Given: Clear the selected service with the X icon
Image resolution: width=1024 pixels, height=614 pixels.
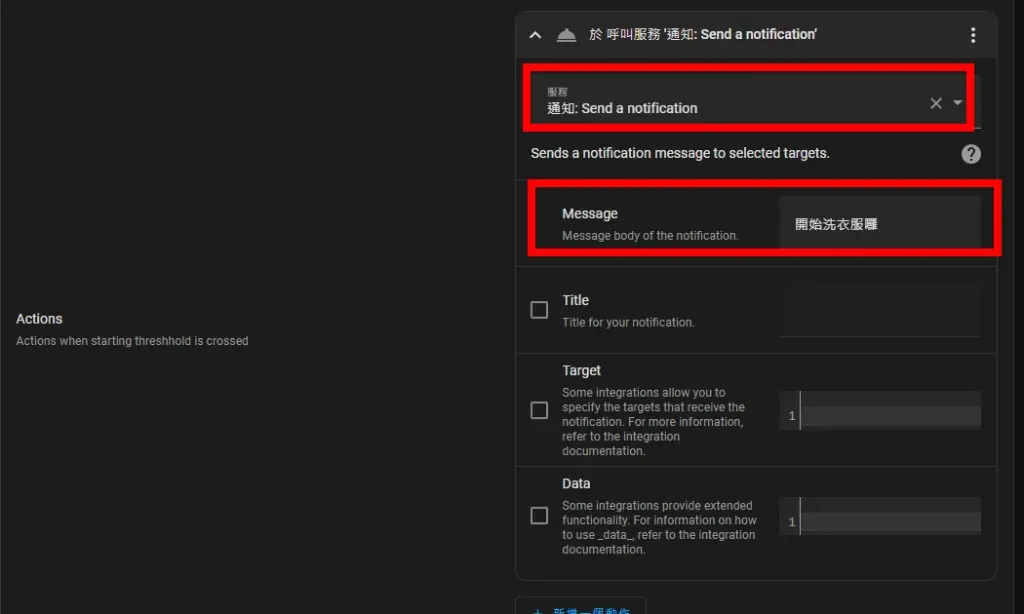Looking at the screenshot, I should coord(936,103).
